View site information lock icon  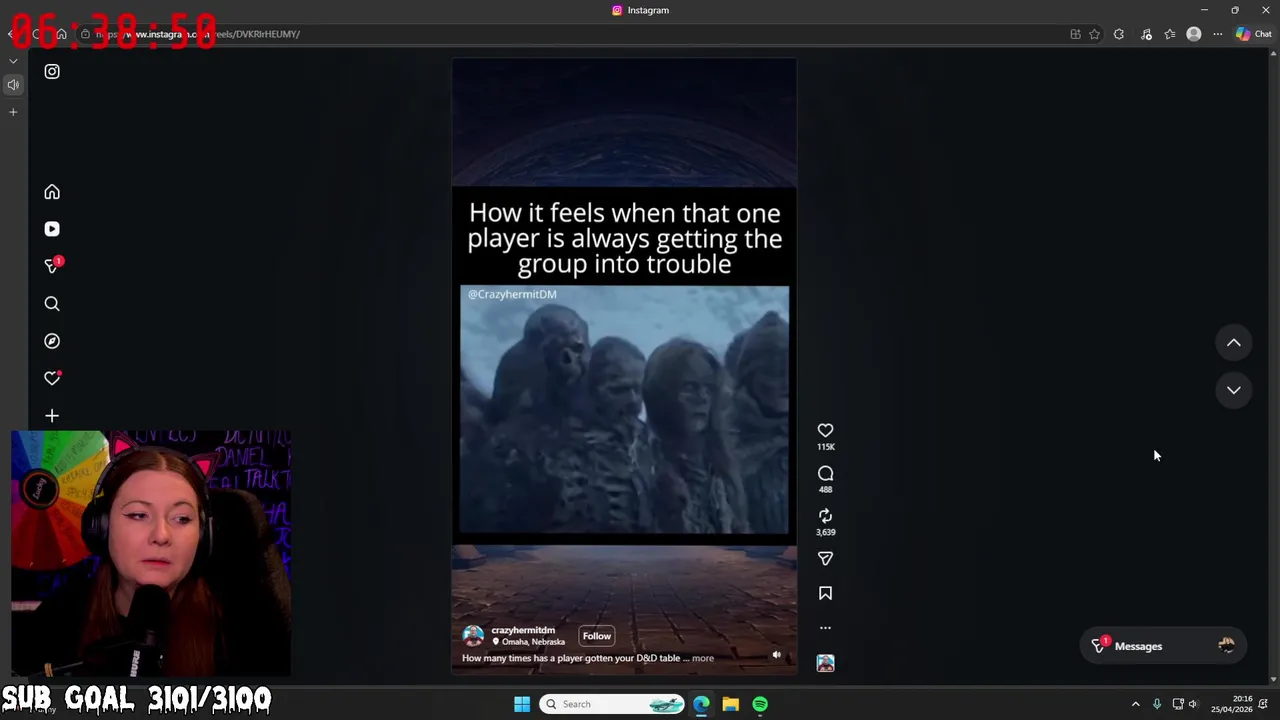[x=85, y=34]
